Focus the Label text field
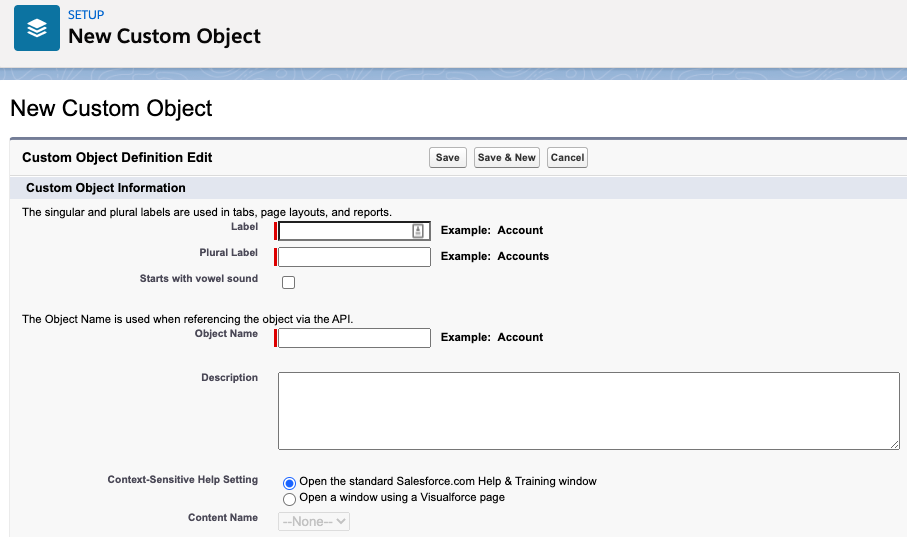 tap(345, 231)
